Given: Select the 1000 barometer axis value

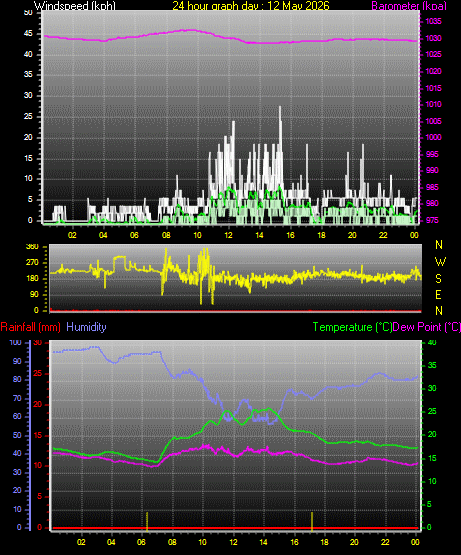Looking at the screenshot, I should (433, 137).
